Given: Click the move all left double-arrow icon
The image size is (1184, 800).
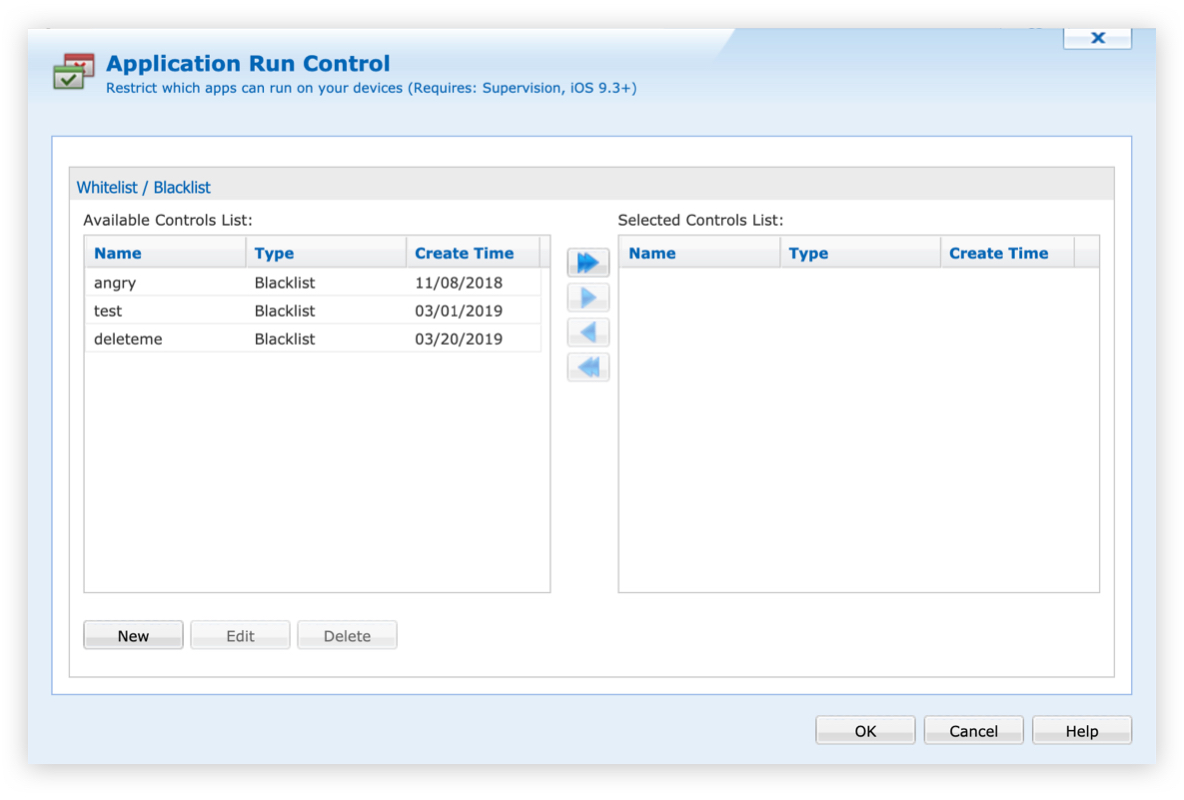Looking at the screenshot, I should [588, 367].
